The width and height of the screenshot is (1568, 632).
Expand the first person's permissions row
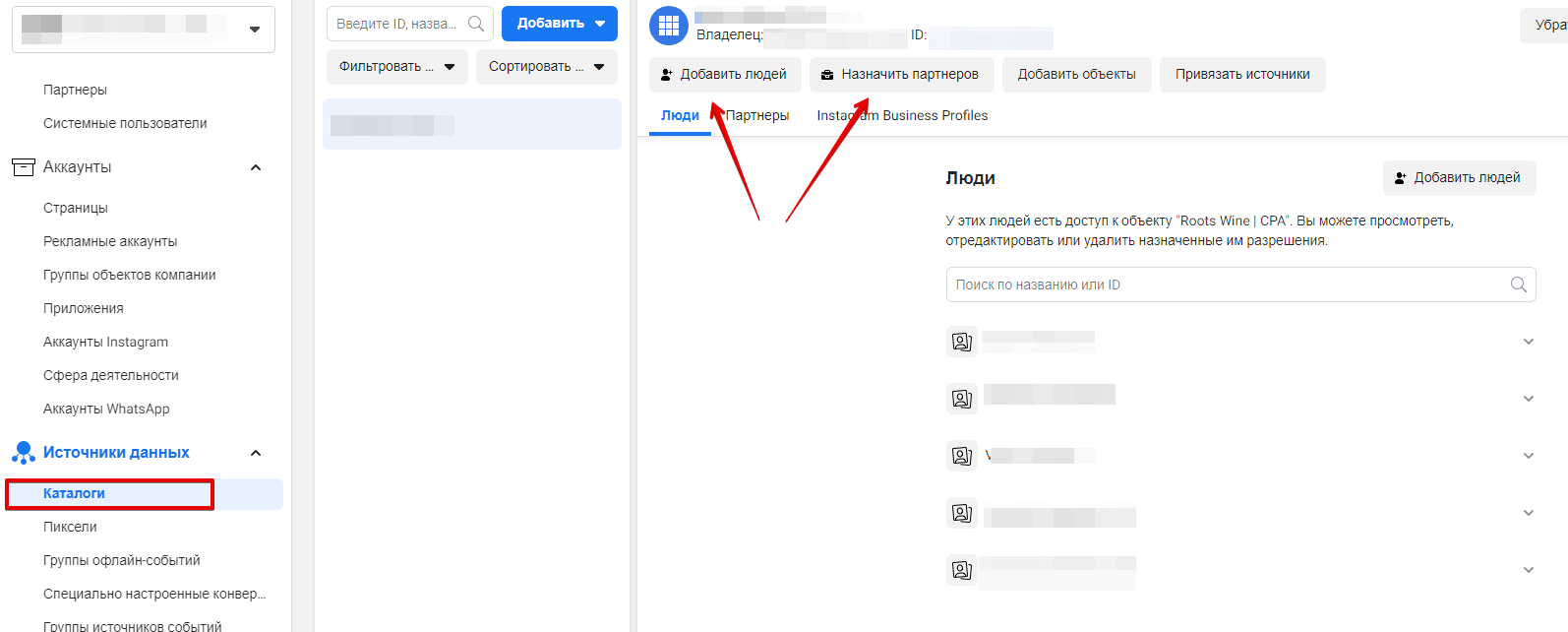(1528, 342)
